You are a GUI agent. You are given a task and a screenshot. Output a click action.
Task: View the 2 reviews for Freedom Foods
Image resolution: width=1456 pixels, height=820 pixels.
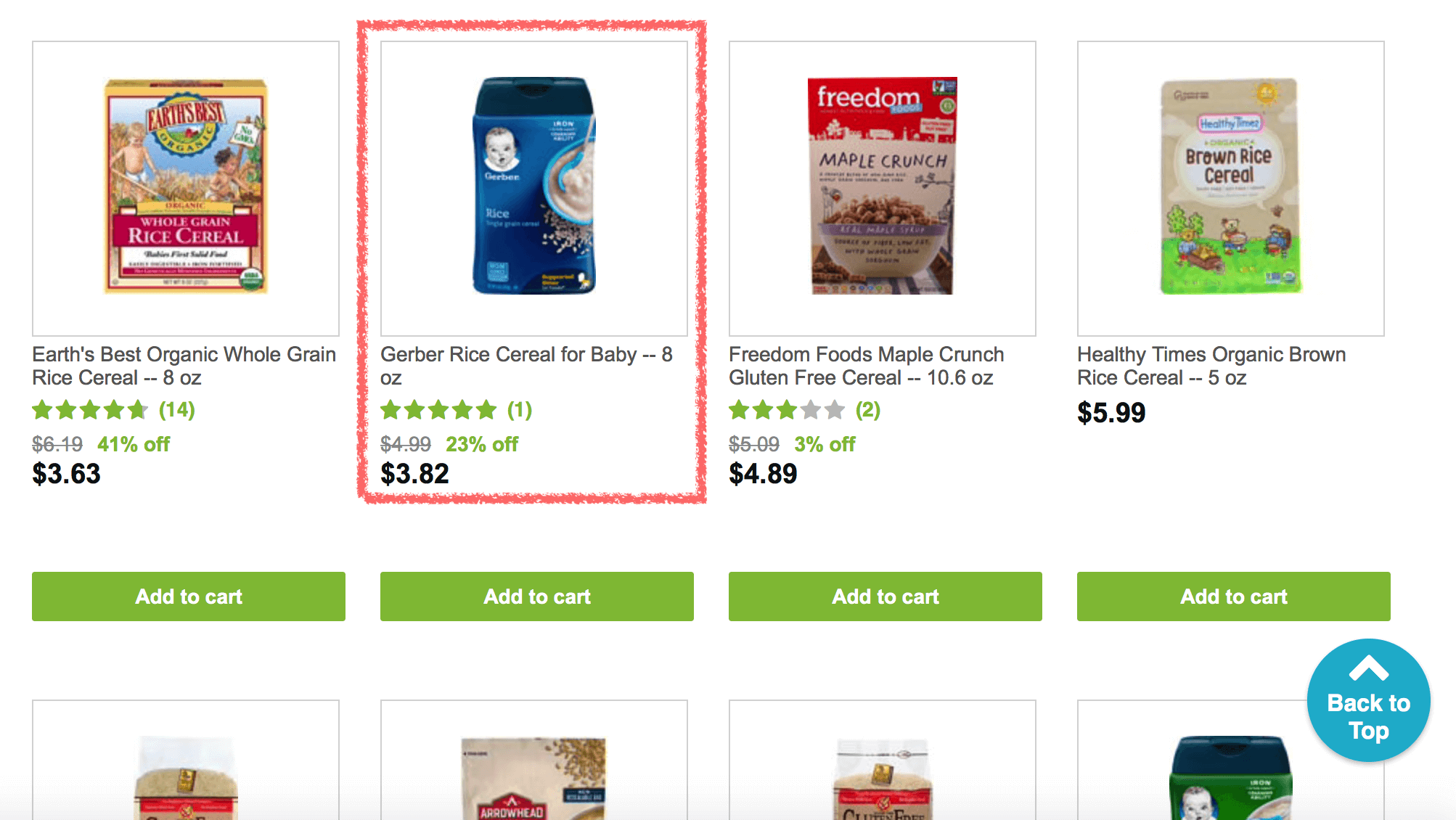click(868, 410)
